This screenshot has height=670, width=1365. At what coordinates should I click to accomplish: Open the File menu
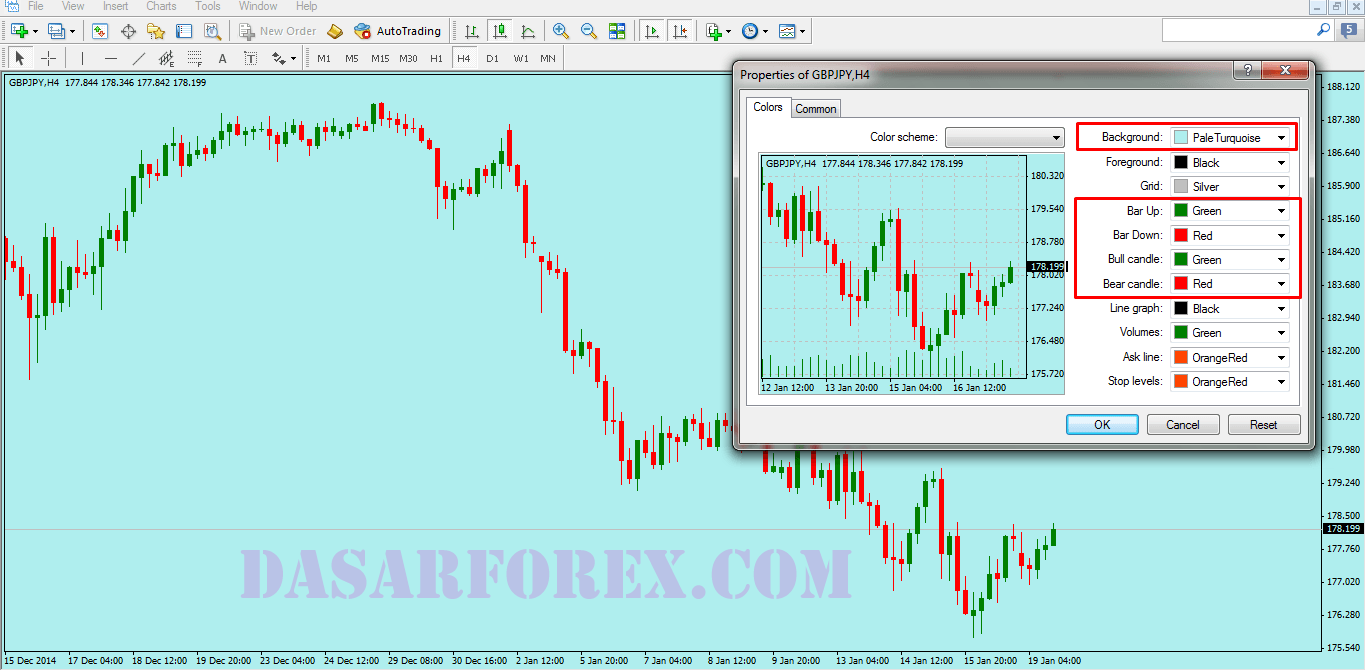click(36, 6)
